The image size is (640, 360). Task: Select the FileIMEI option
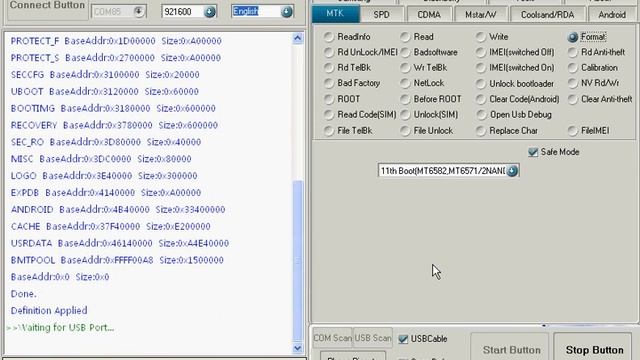(573, 131)
